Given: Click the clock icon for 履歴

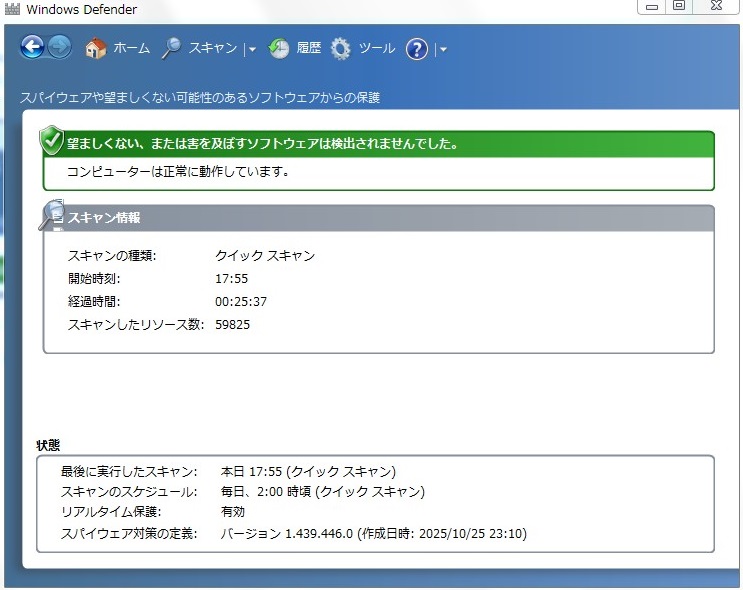Looking at the screenshot, I should click(279, 48).
